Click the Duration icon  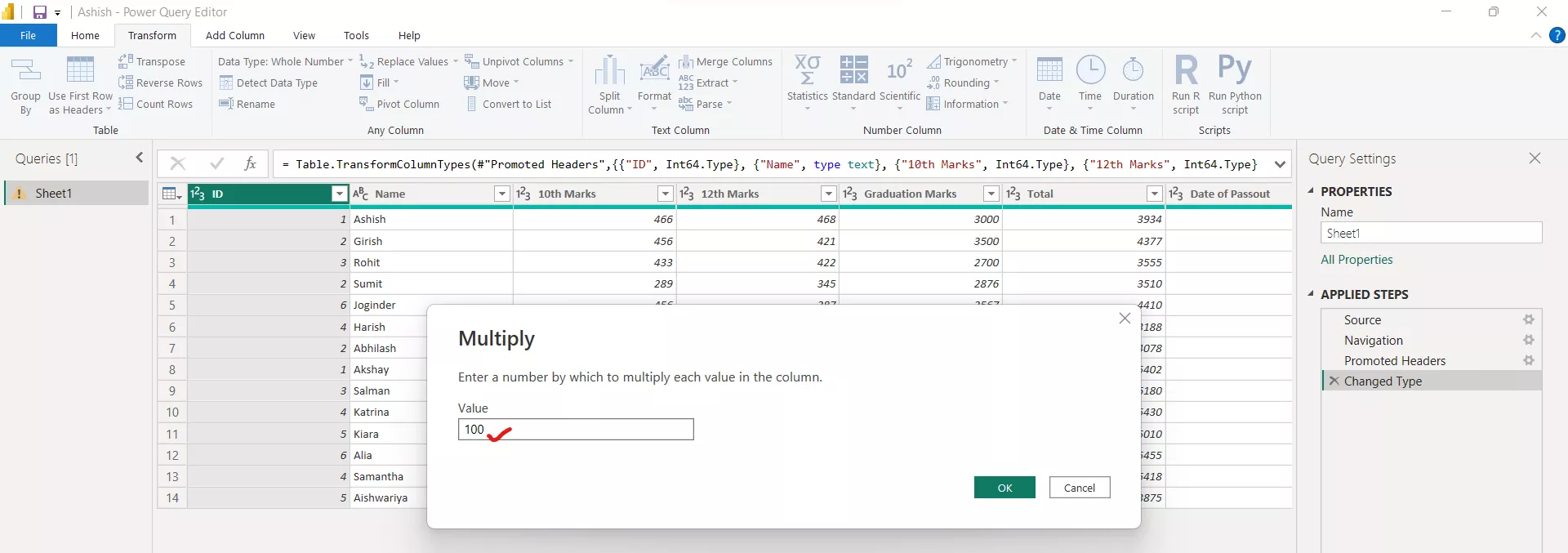[1133, 70]
